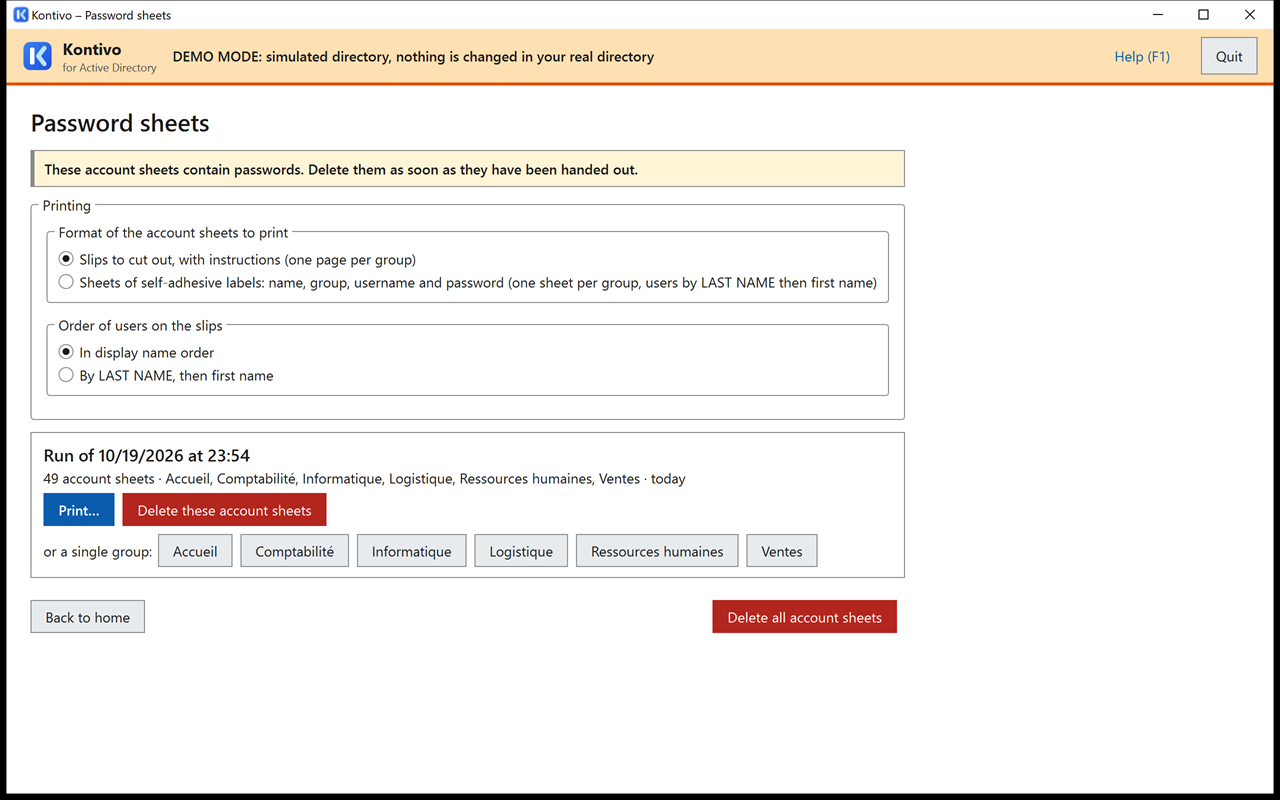Select display name order option

point(66,352)
